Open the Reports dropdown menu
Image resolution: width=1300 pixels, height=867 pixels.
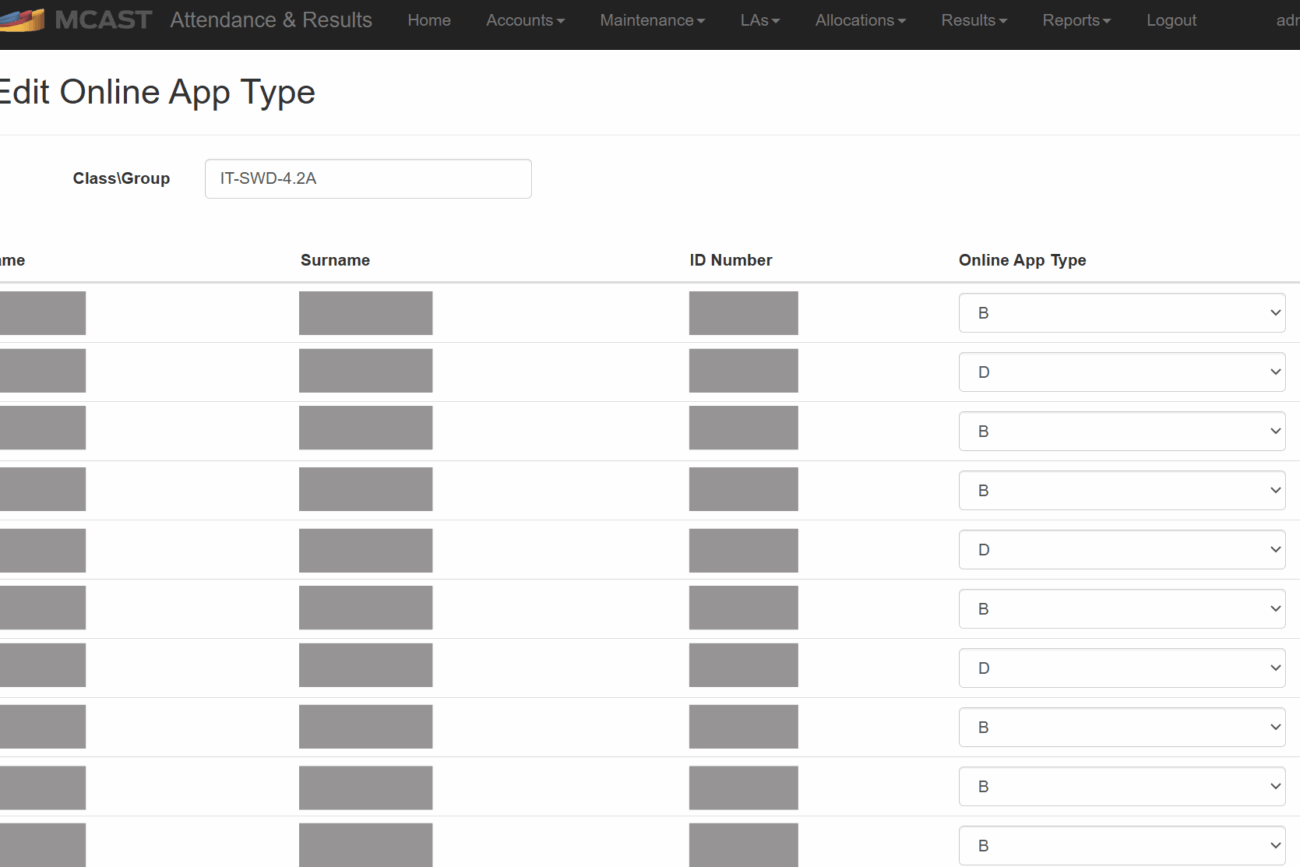(x=1076, y=20)
